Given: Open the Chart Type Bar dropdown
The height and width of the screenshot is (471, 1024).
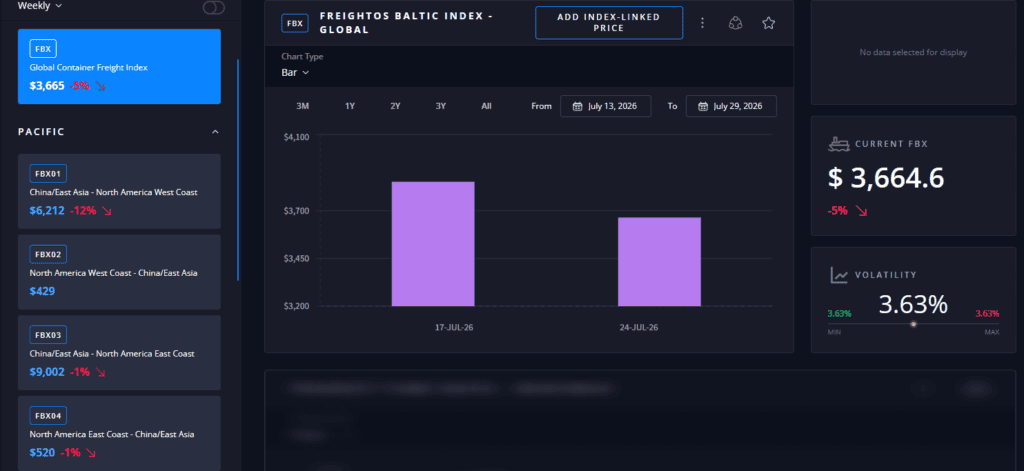Looking at the screenshot, I should [295, 73].
